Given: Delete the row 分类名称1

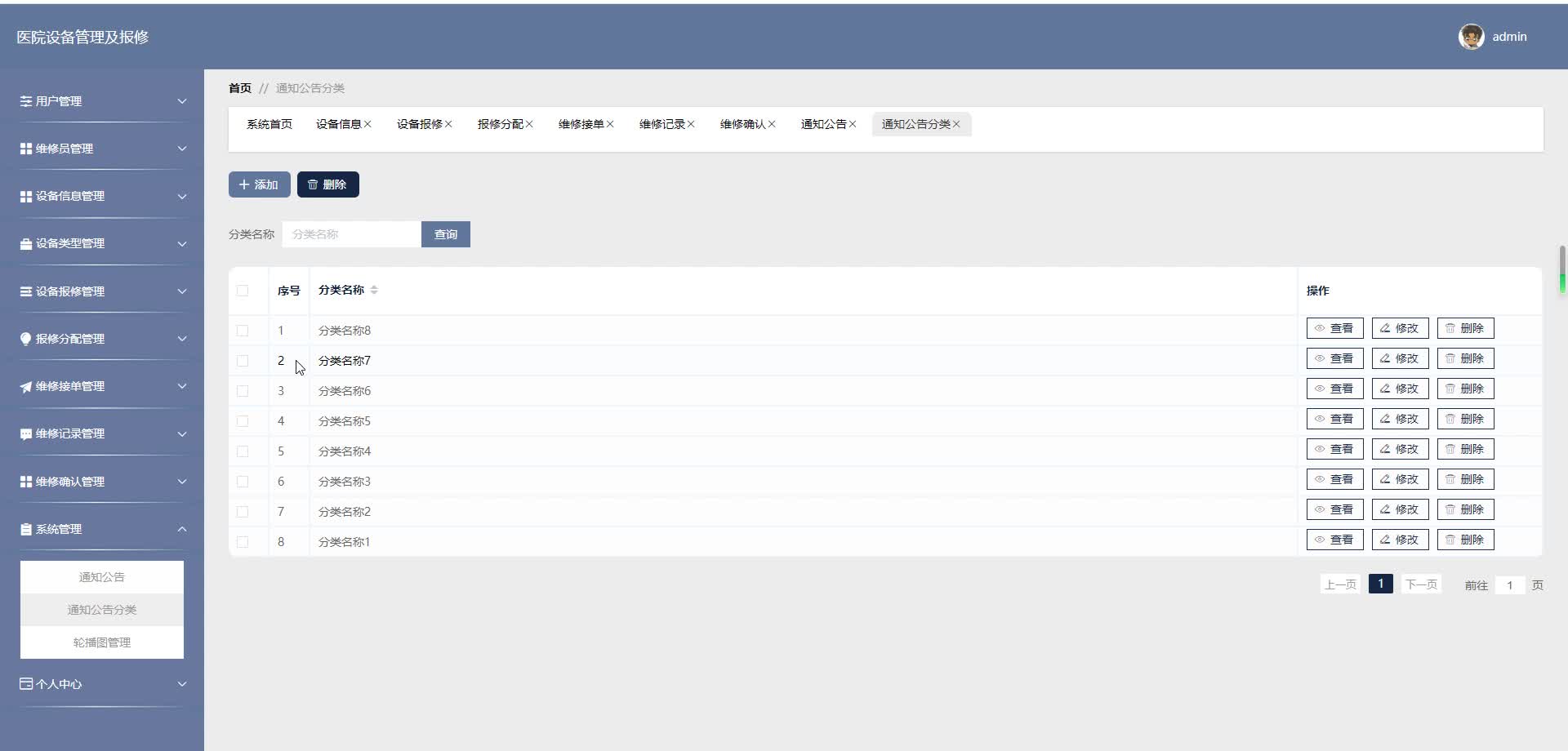Looking at the screenshot, I should point(1465,540).
